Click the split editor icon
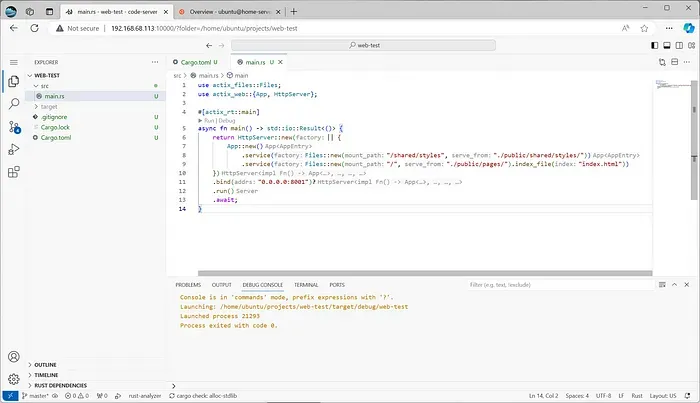This screenshot has height=403, width=700. click(x=675, y=62)
